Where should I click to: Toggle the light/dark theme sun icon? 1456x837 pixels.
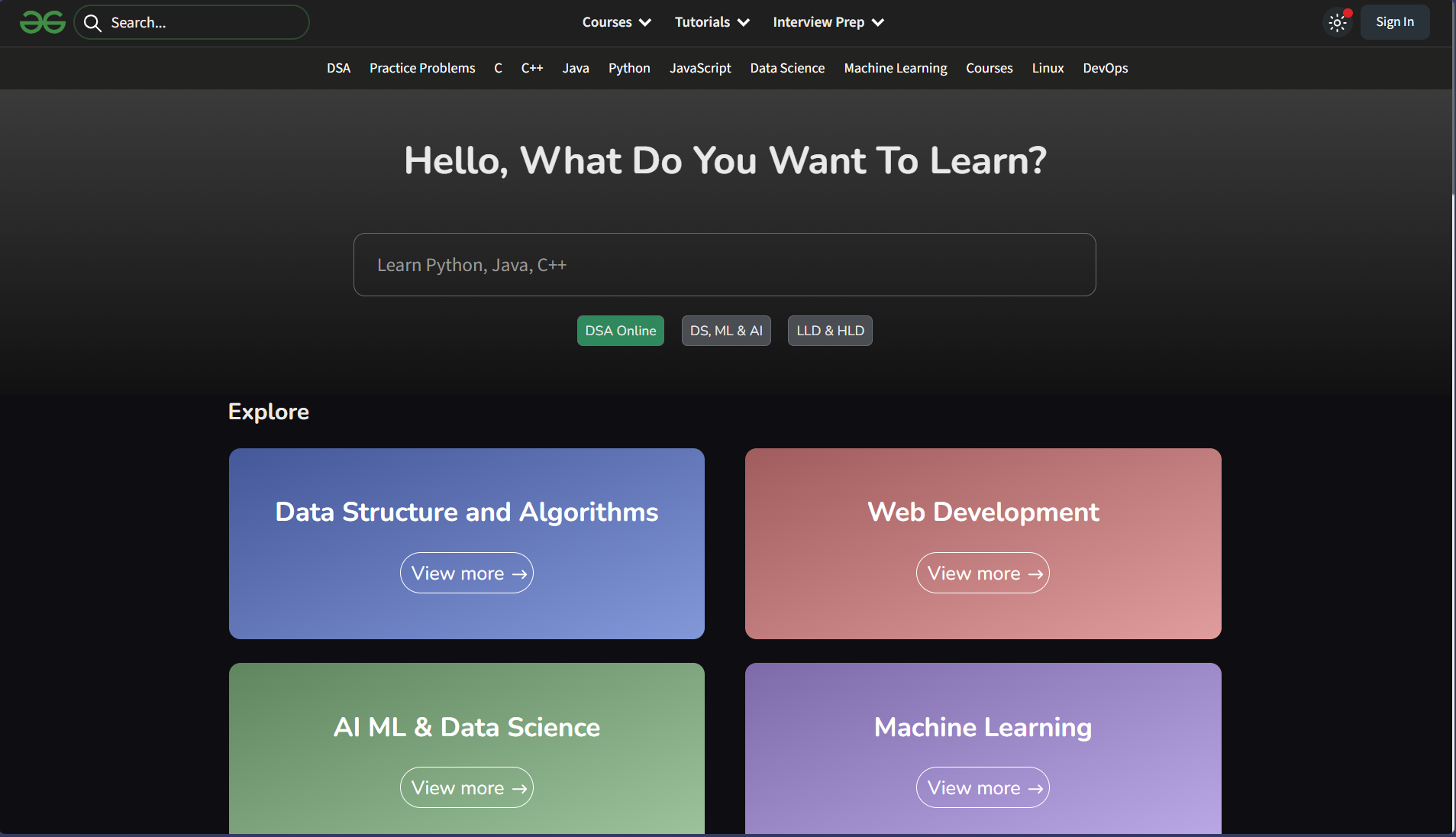(1337, 23)
